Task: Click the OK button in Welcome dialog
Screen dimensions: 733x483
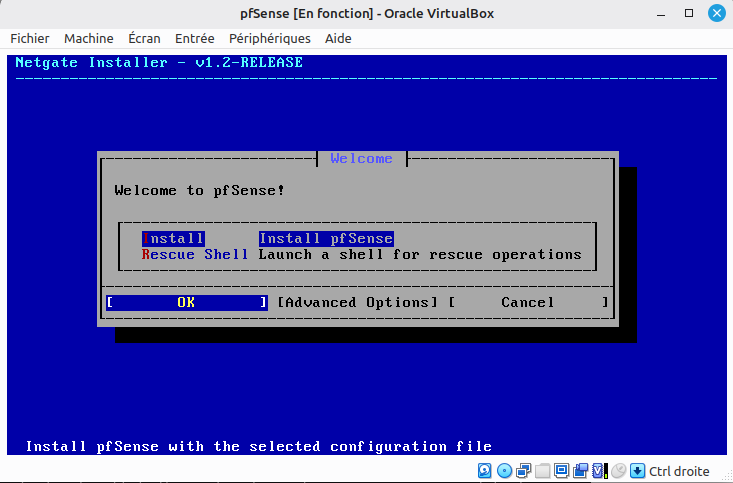Action: (x=187, y=303)
